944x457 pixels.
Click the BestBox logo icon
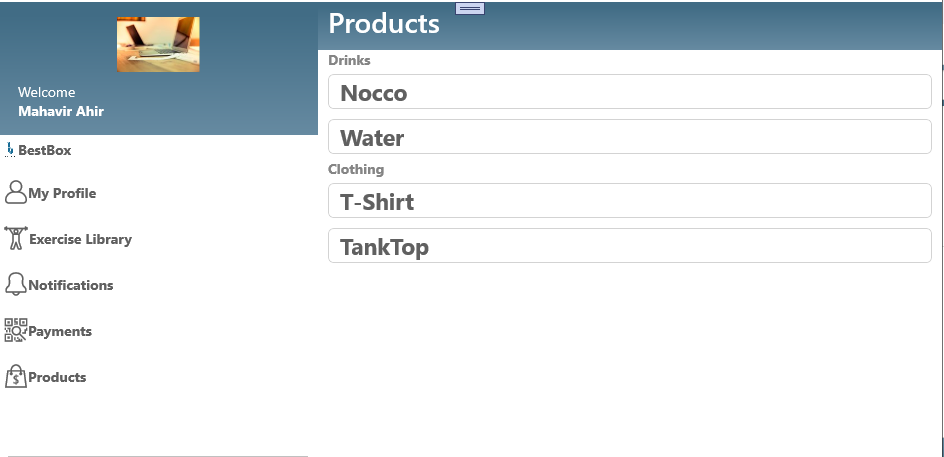coord(10,150)
